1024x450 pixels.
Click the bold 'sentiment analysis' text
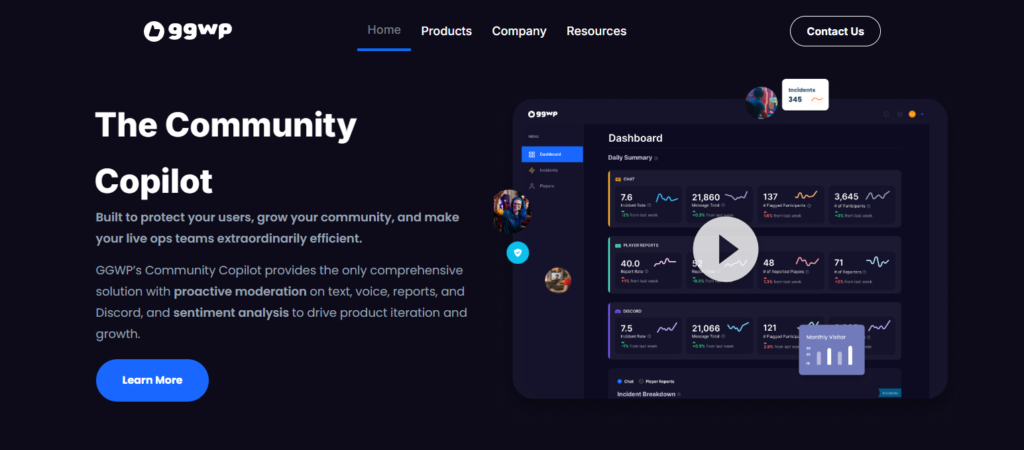coord(231,313)
